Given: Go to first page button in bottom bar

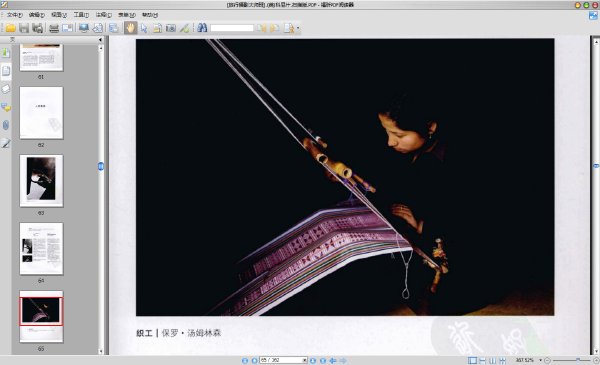Looking at the screenshot, I should coord(245,360).
